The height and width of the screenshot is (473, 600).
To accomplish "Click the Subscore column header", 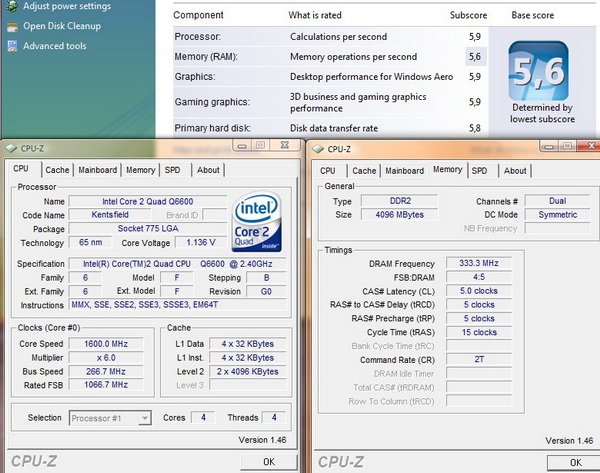I will pos(468,15).
